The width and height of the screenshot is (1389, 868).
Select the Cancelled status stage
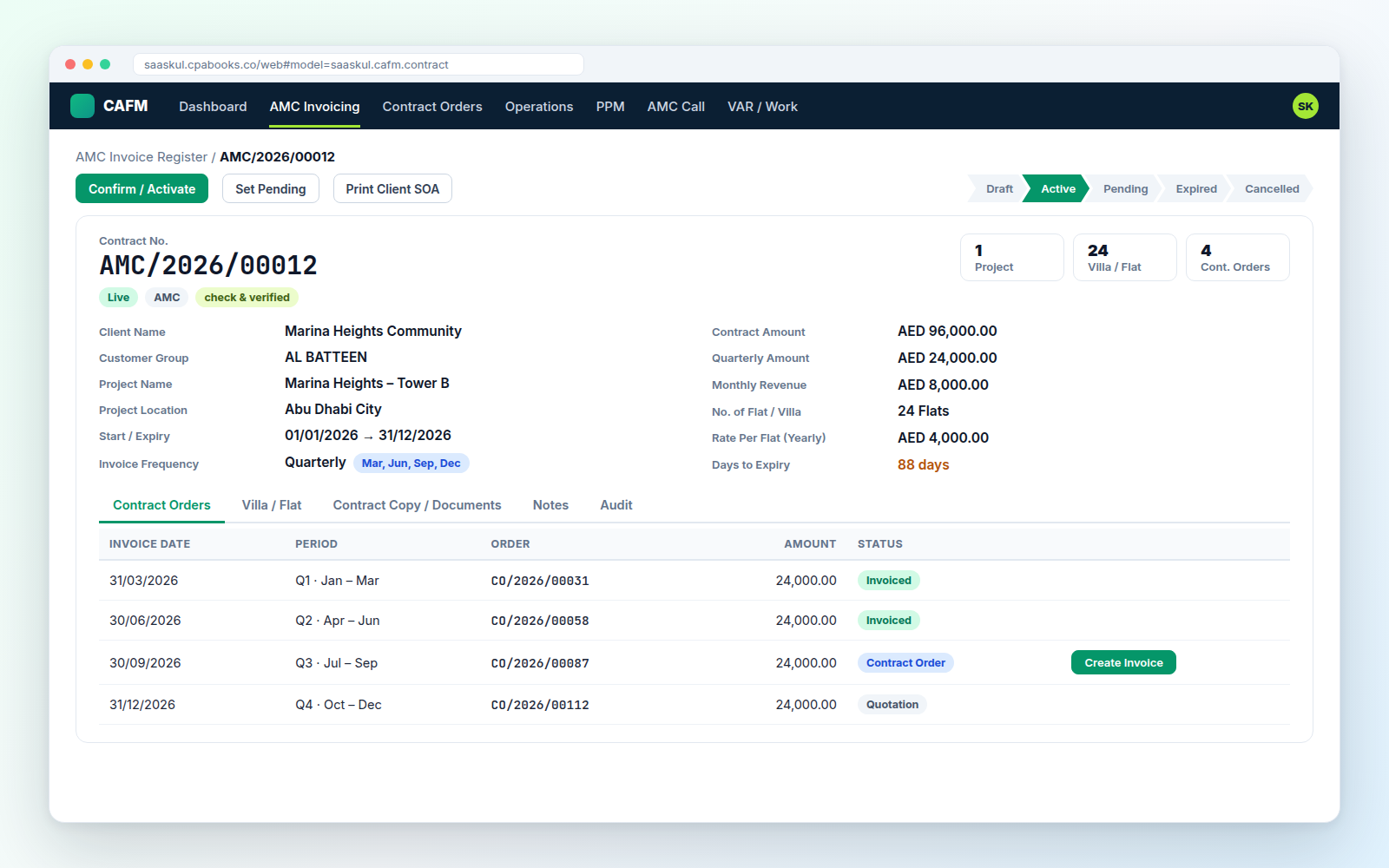coord(1272,188)
